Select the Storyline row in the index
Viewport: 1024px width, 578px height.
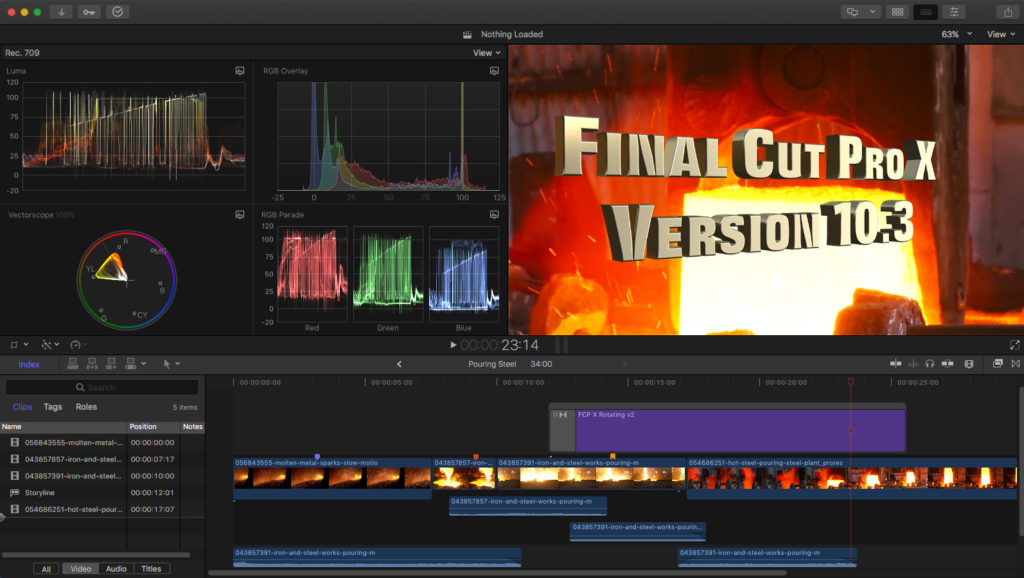[x=102, y=492]
